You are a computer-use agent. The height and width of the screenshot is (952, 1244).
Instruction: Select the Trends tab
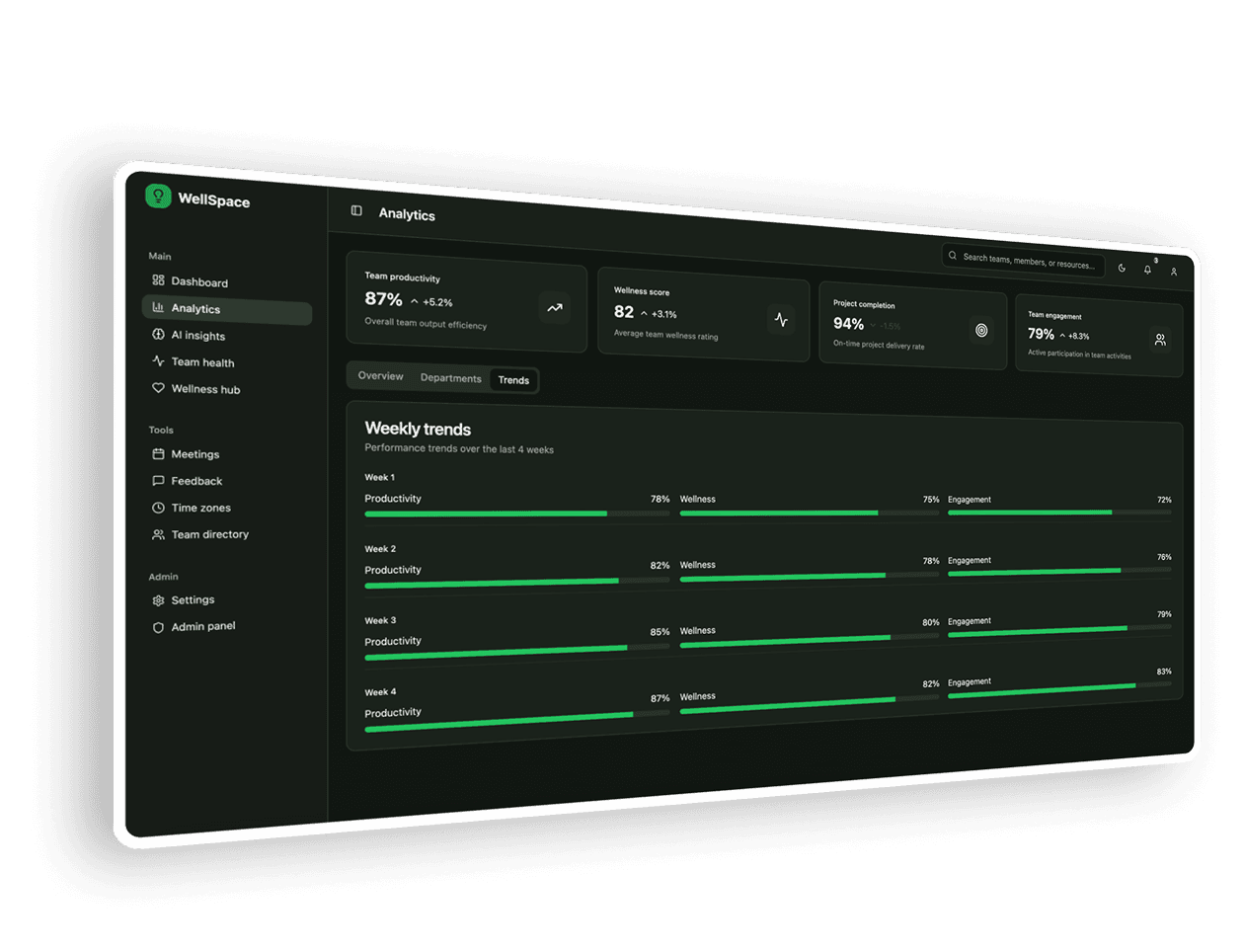tap(513, 380)
